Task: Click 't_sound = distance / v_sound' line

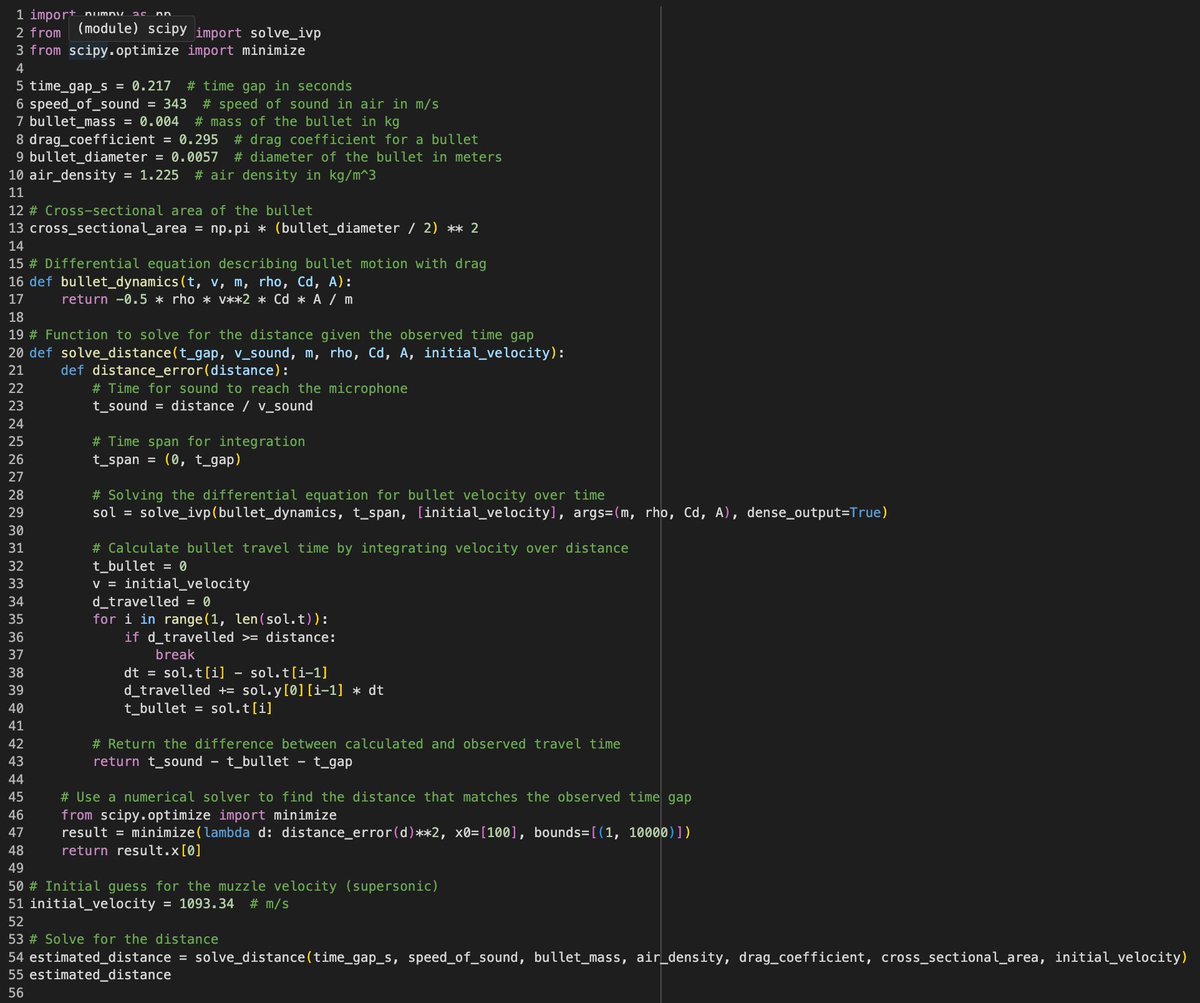Action: click(203, 406)
